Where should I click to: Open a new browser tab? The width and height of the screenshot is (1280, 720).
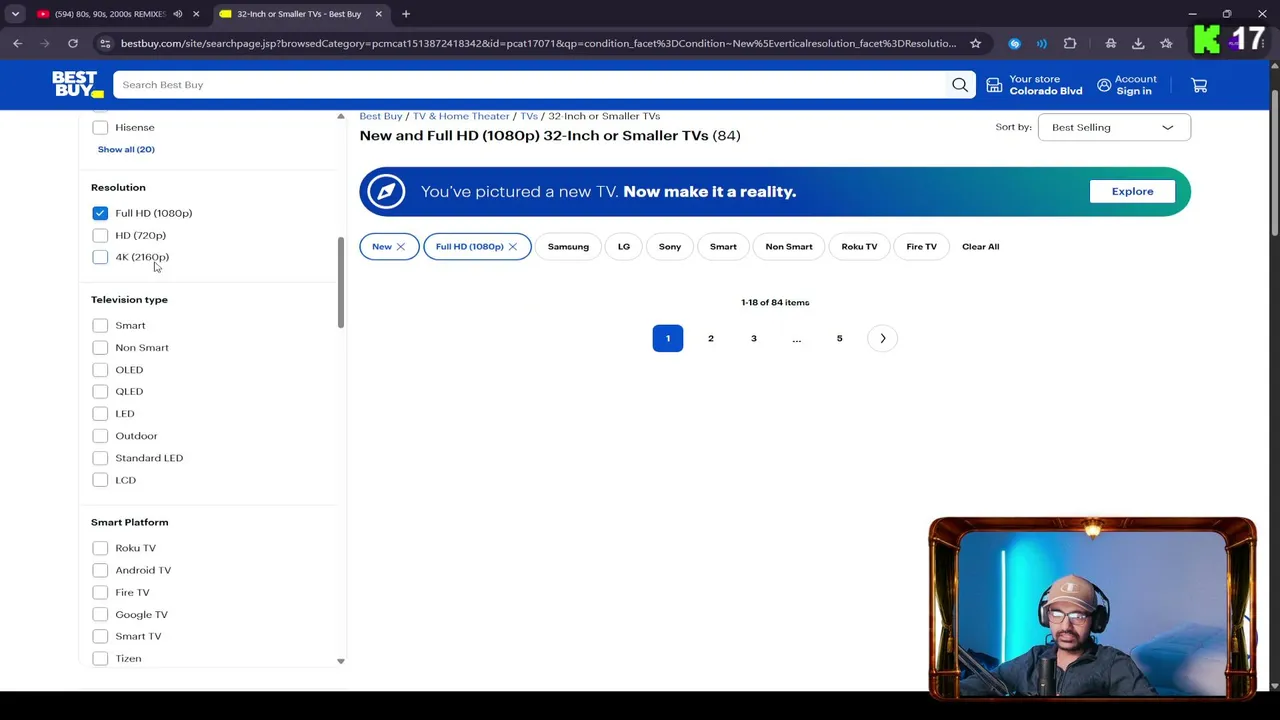[406, 14]
